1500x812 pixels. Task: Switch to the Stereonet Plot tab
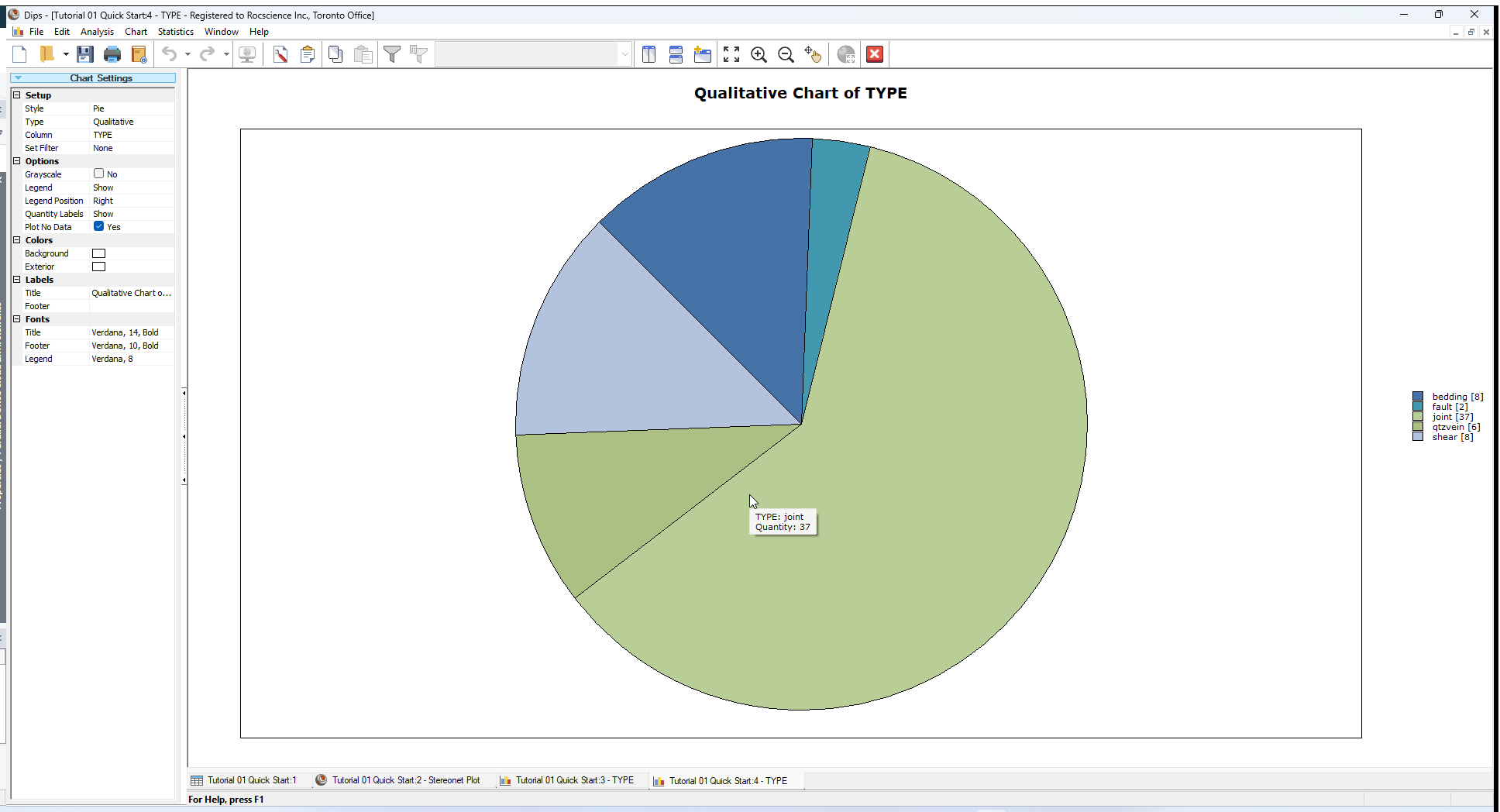coord(398,780)
